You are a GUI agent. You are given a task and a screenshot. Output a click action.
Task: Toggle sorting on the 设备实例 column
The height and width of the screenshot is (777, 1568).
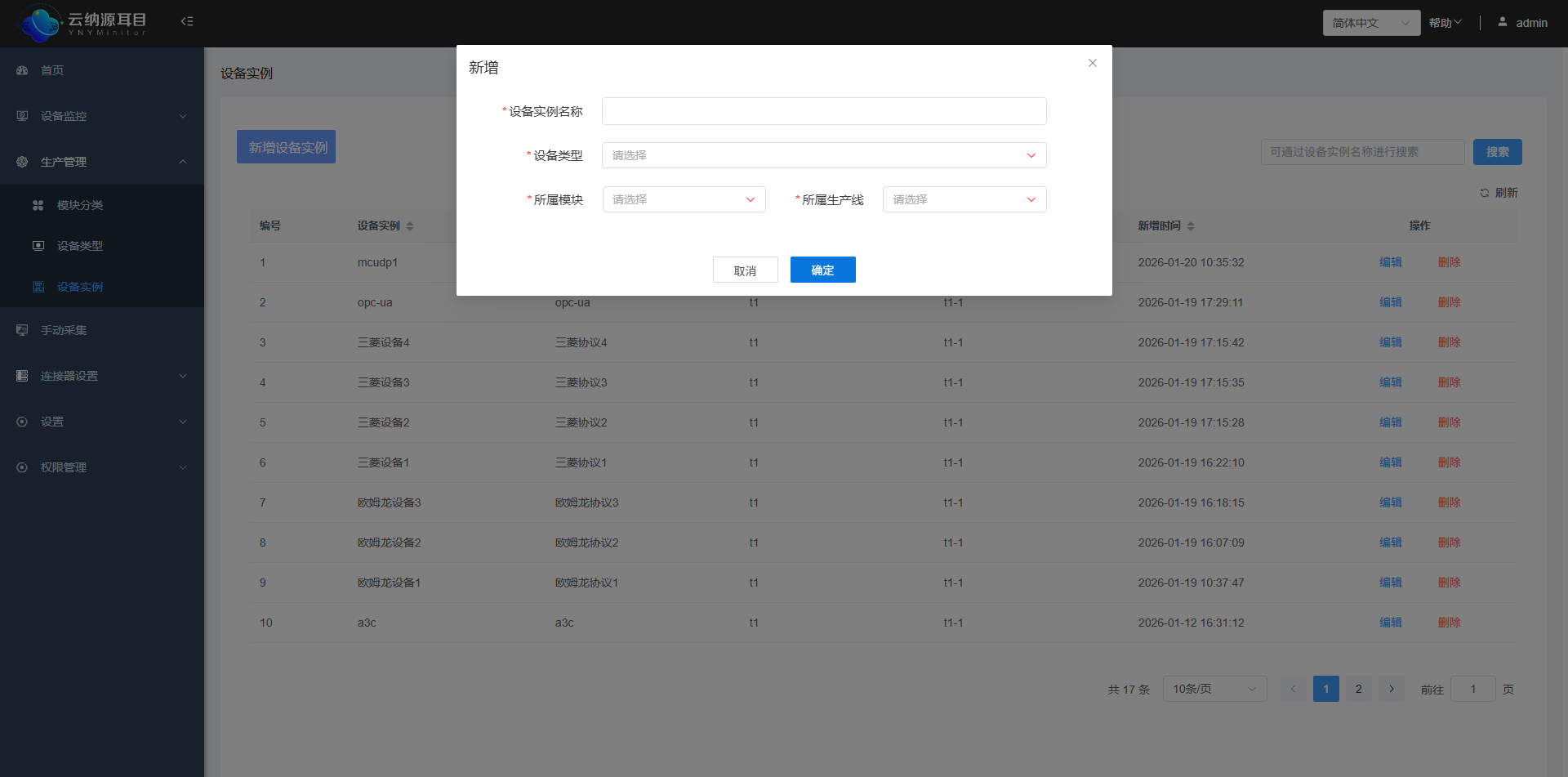[411, 226]
